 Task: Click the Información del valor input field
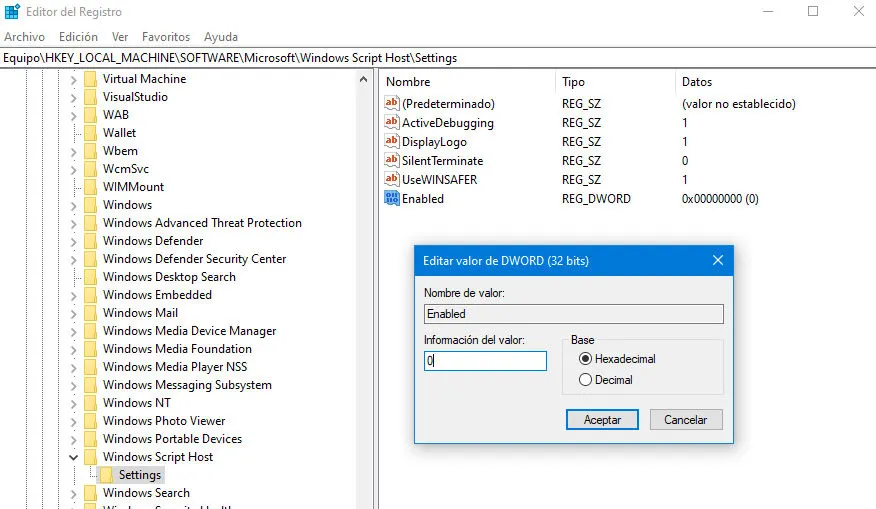485,361
